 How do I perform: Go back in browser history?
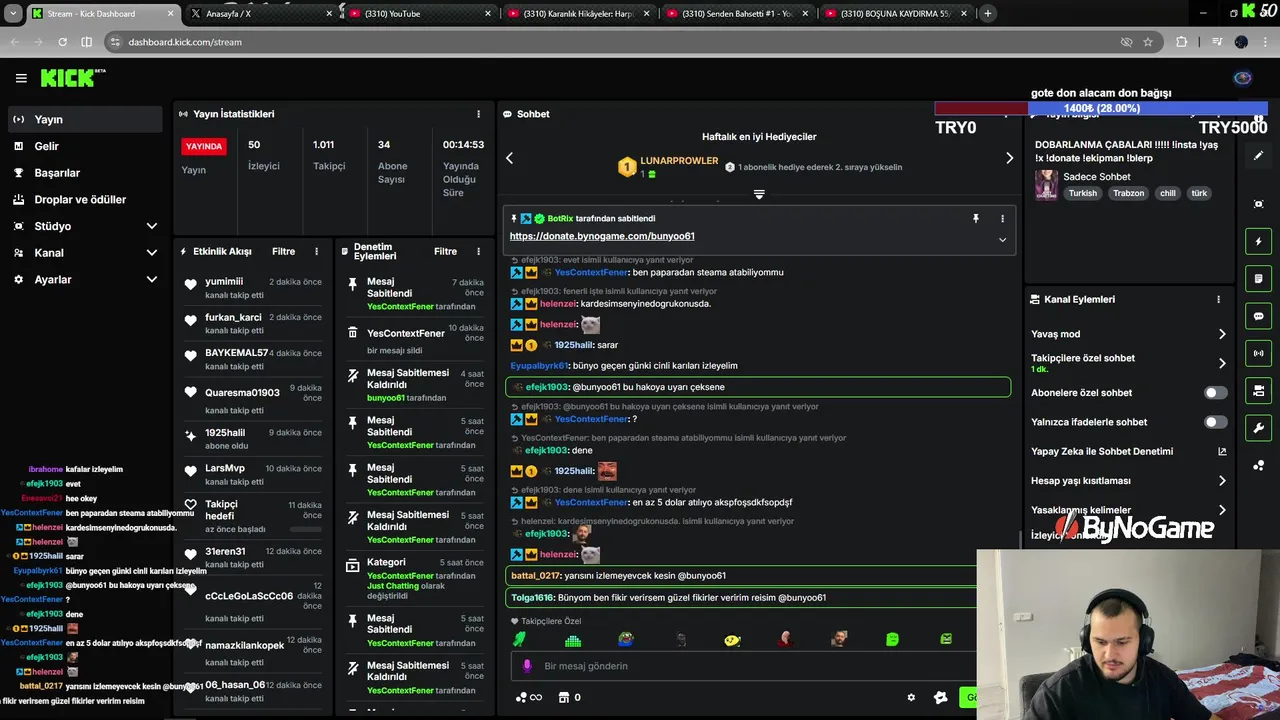coord(14,42)
